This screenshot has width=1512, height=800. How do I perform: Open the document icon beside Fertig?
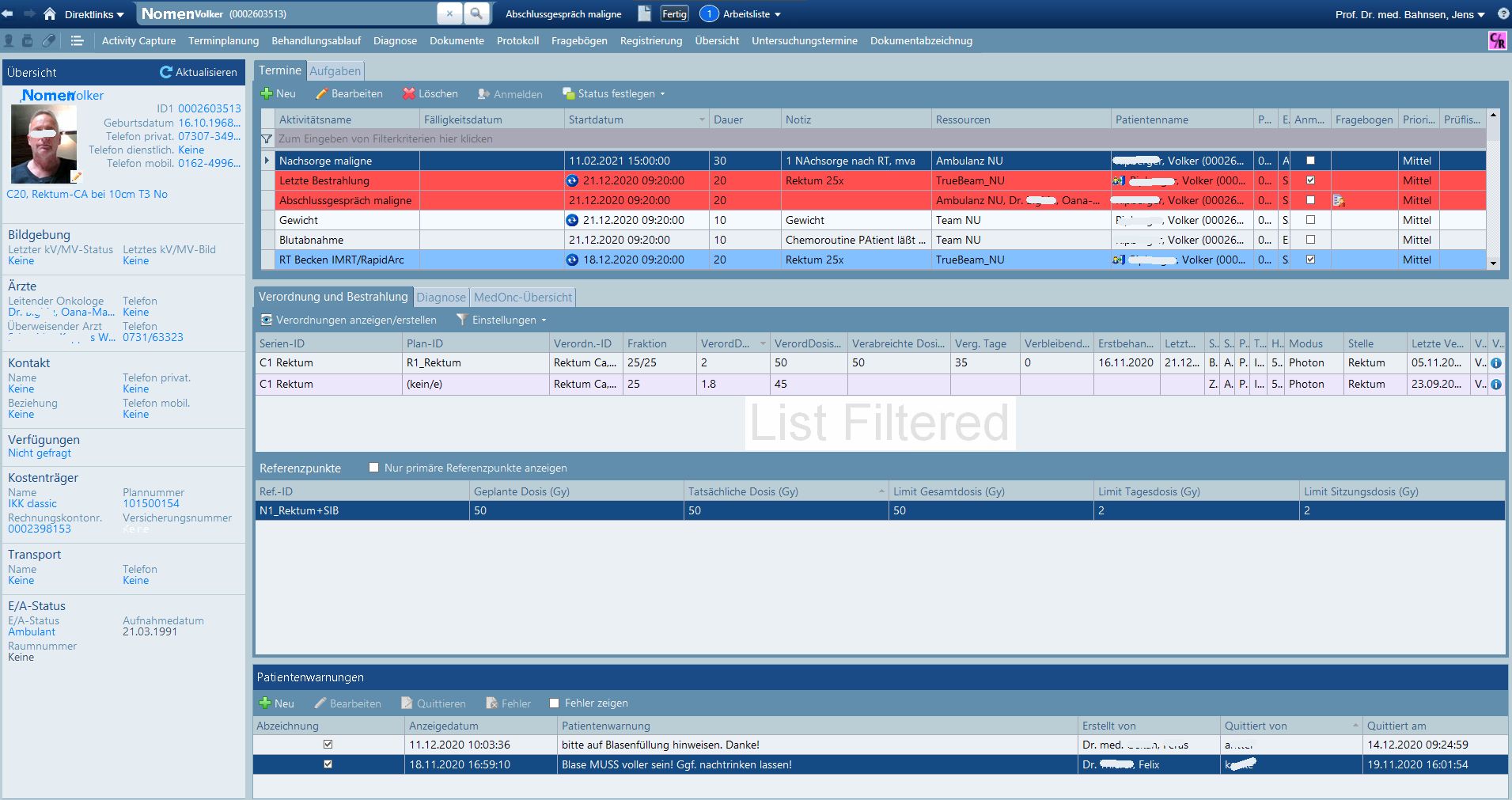[644, 13]
